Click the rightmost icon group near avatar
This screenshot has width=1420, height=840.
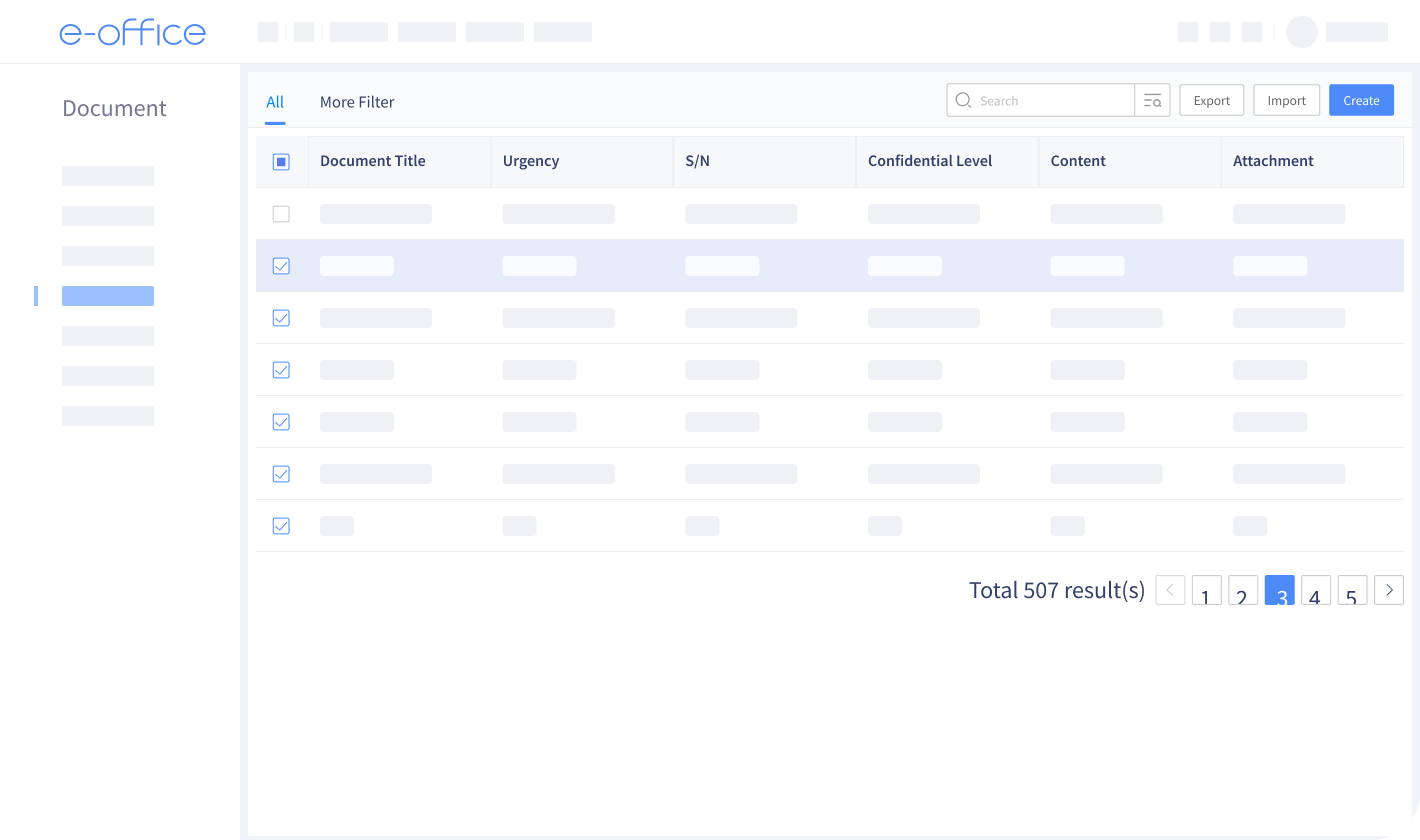1357,31
